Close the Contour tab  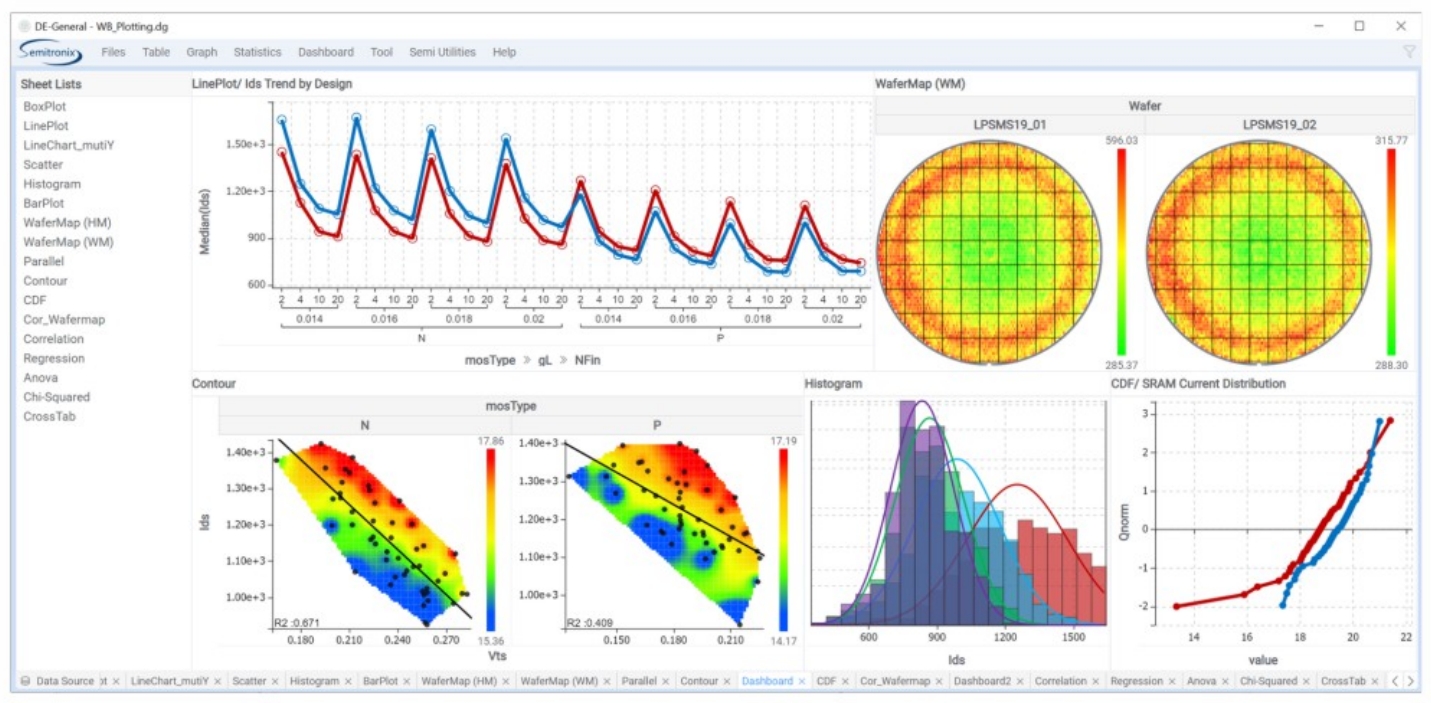point(726,681)
